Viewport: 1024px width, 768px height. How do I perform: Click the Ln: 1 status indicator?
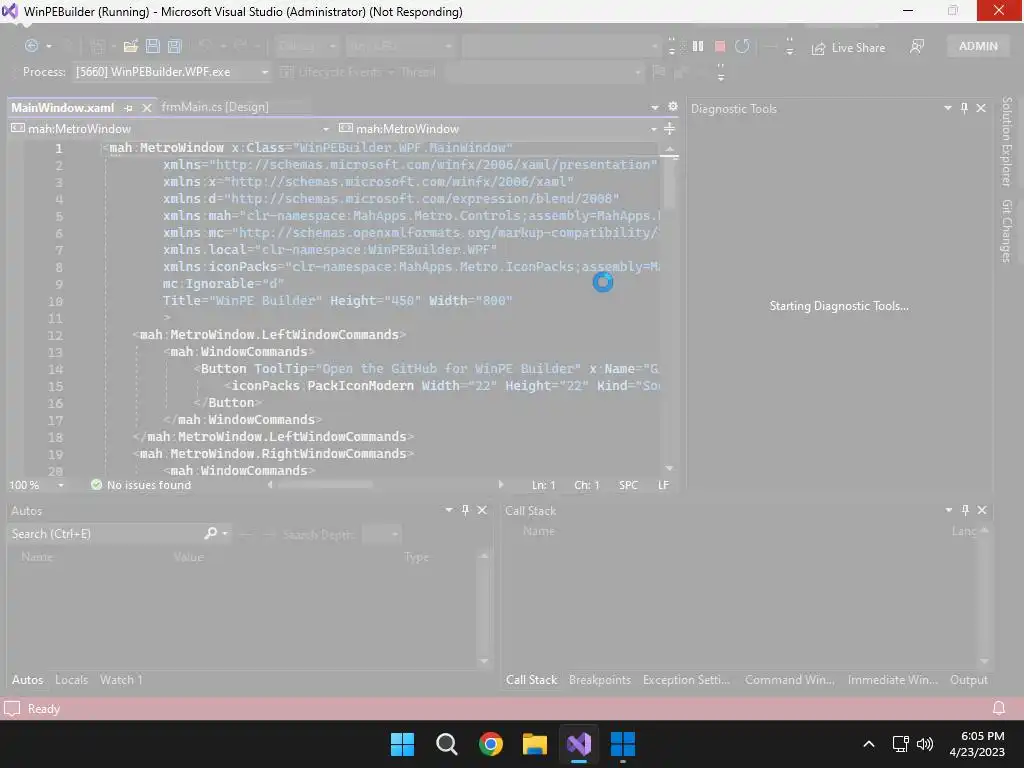click(x=543, y=485)
